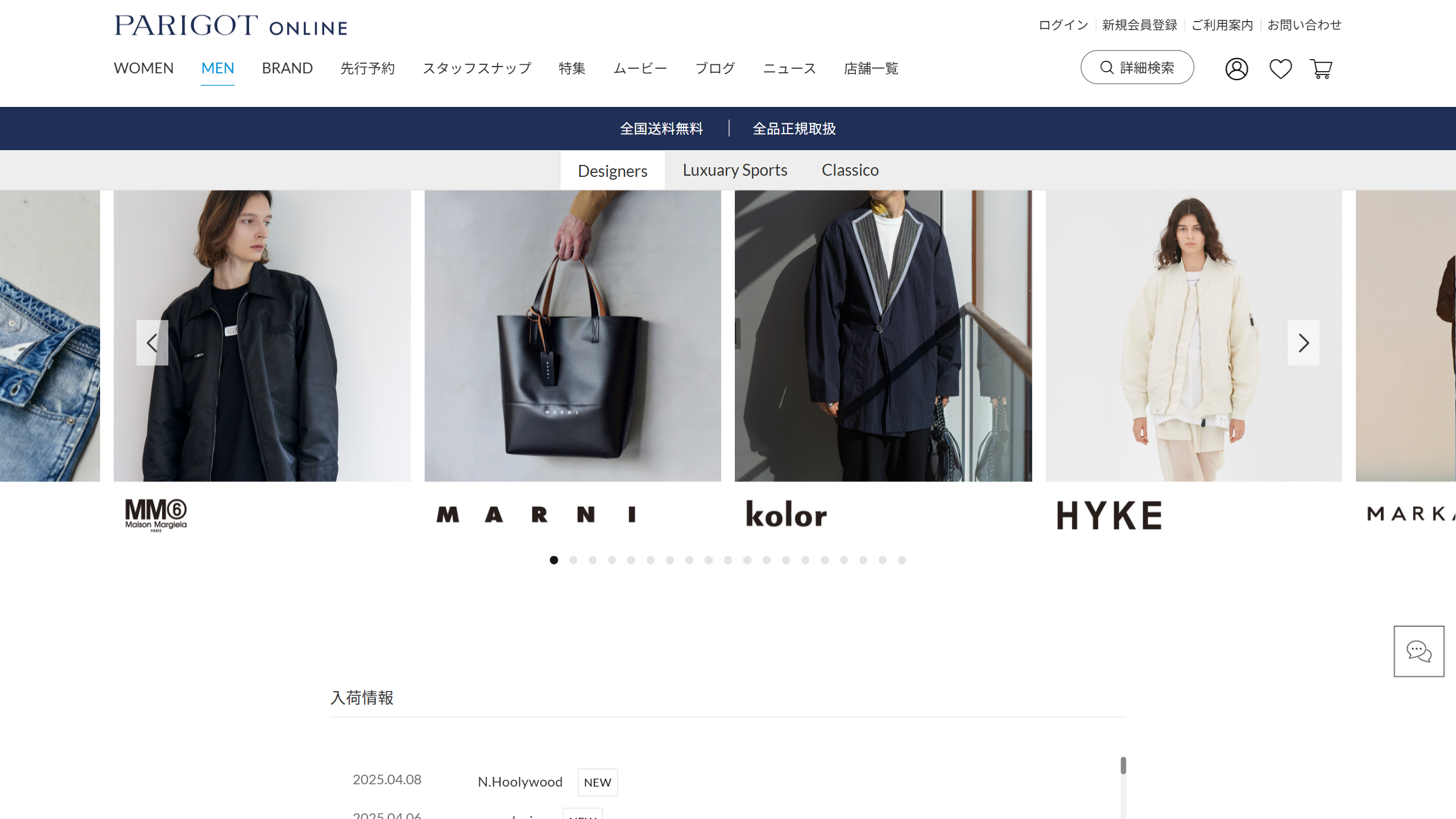Click the PARIGOT ONLINE logo

click(x=231, y=26)
